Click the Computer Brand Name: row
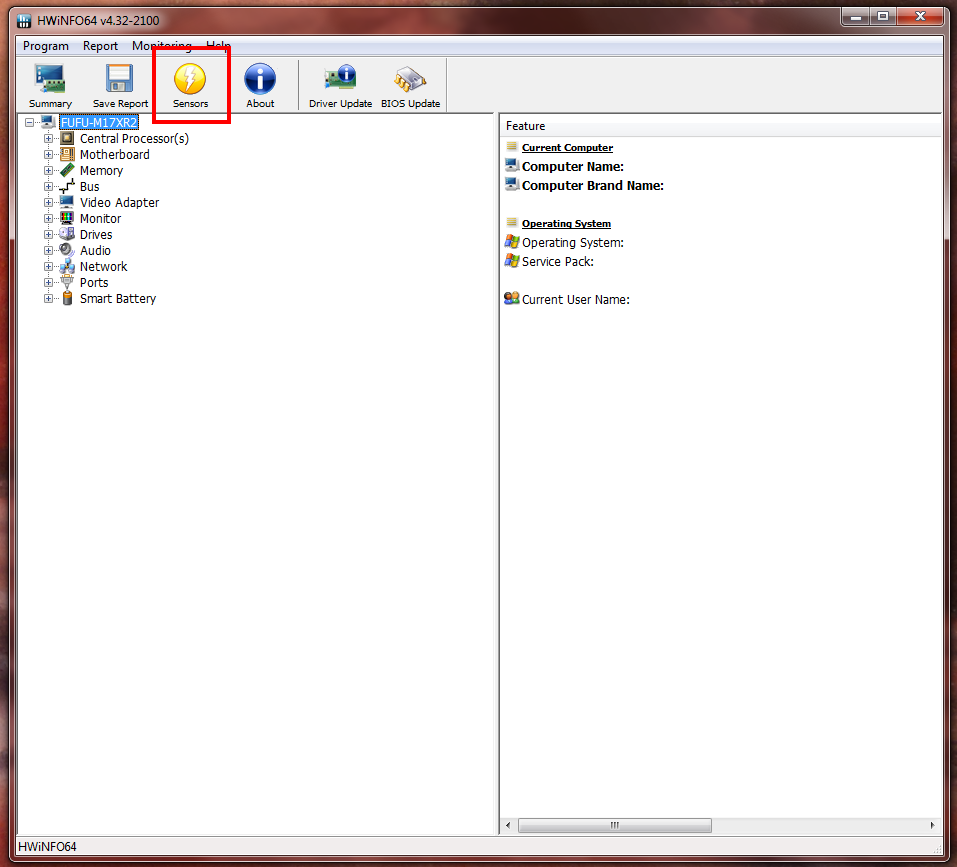 click(593, 185)
